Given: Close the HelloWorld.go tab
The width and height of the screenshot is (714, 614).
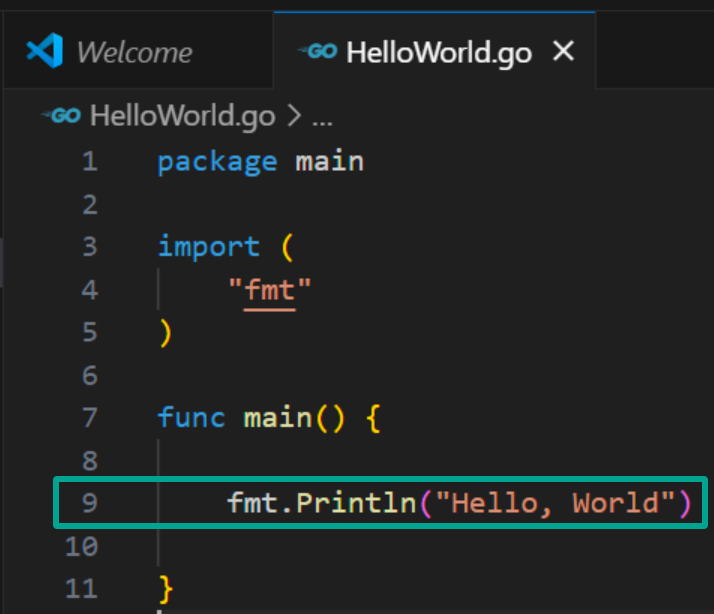Looking at the screenshot, I should pyautogui.click(x=563, y=51).
